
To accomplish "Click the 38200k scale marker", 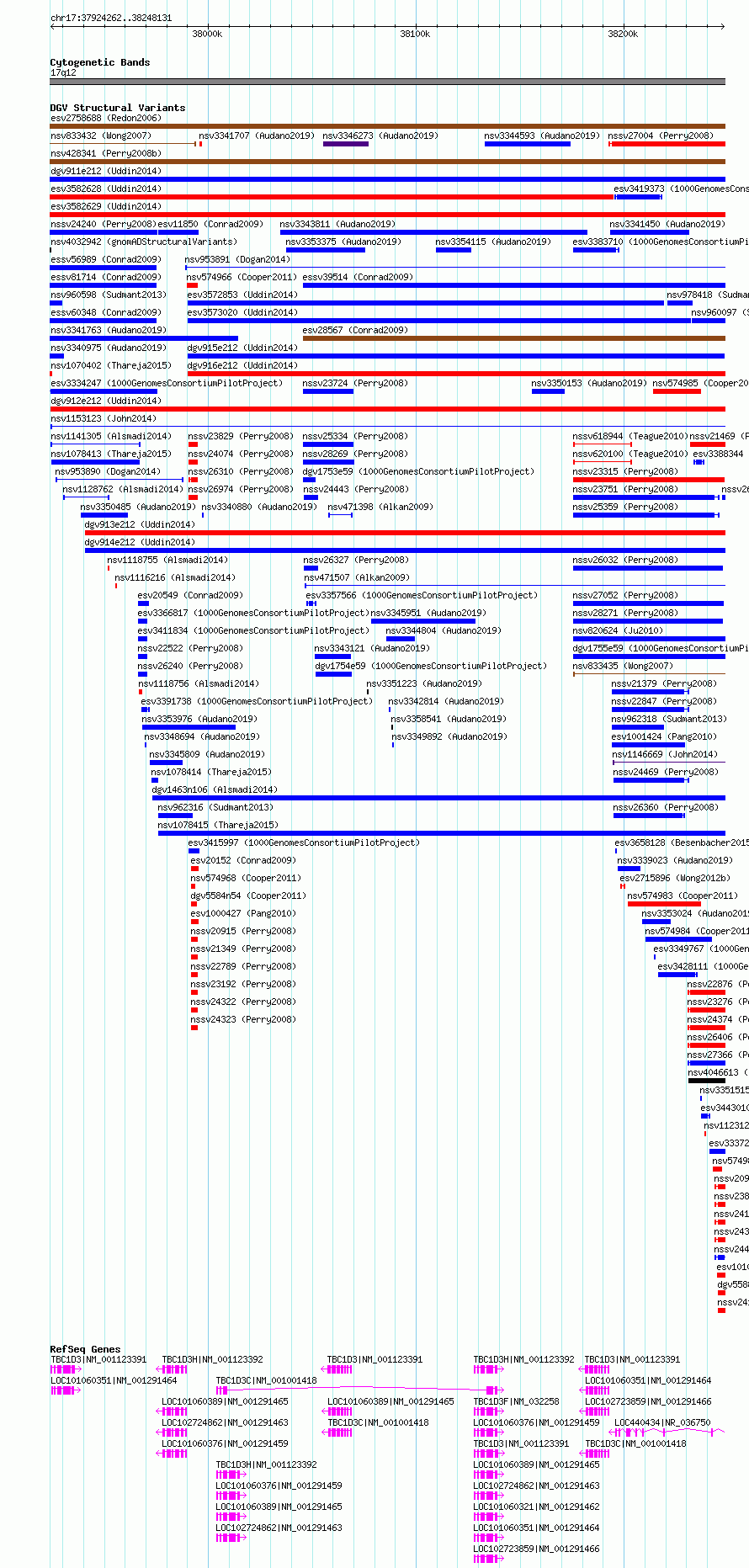I will coord(623,34).
